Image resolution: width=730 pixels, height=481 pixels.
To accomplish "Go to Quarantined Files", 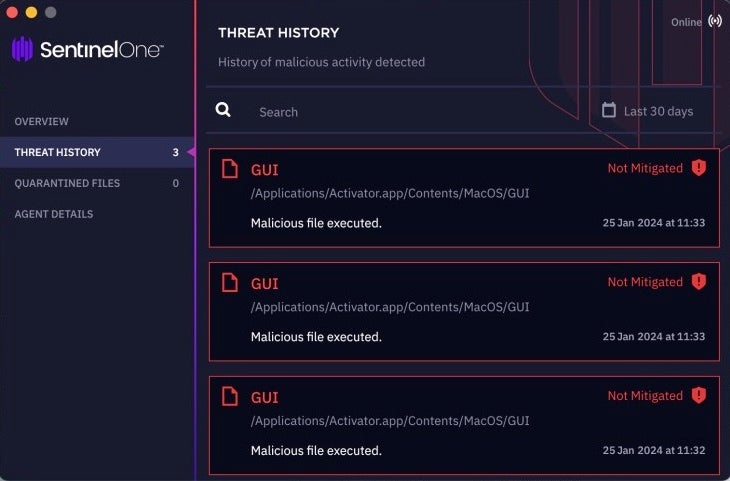I will pyautogui.click(x=67, y=184).
